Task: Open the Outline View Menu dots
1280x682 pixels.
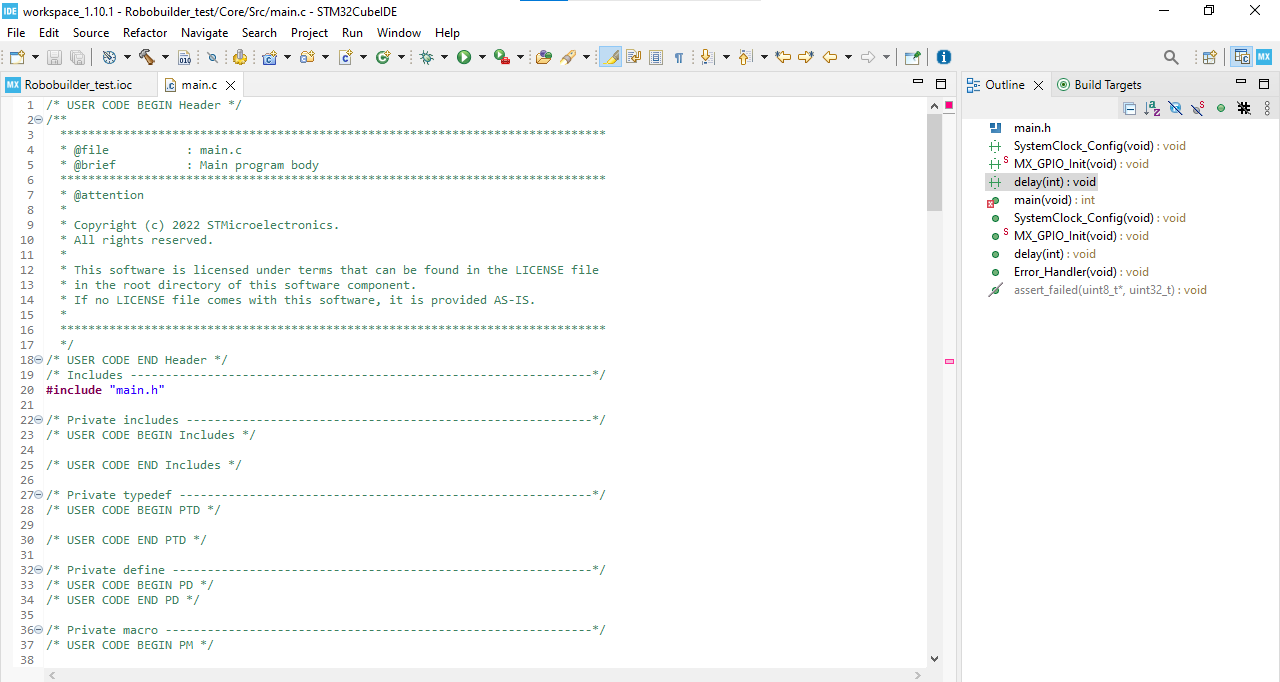Action: click(x=1267, y=108)
